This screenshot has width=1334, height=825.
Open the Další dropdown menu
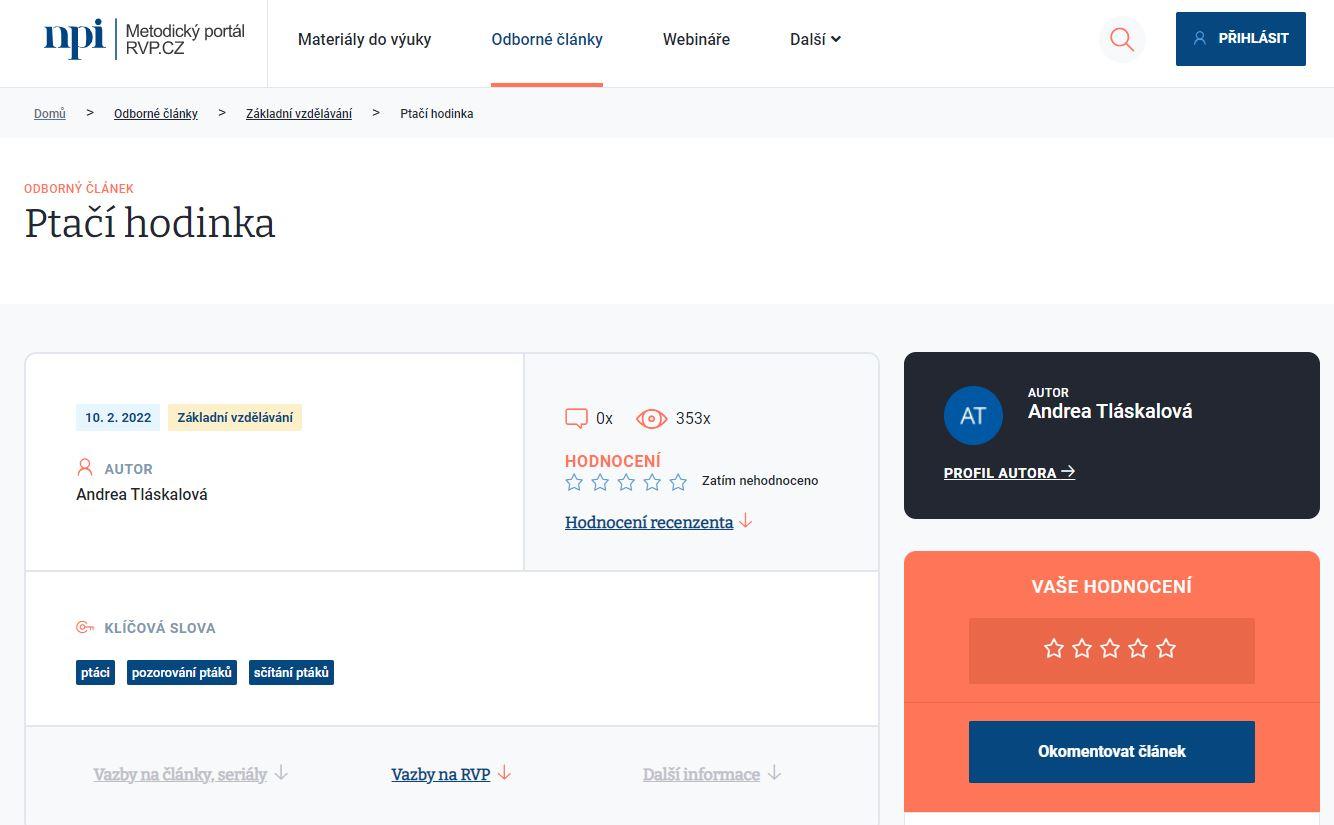(815, 40)
